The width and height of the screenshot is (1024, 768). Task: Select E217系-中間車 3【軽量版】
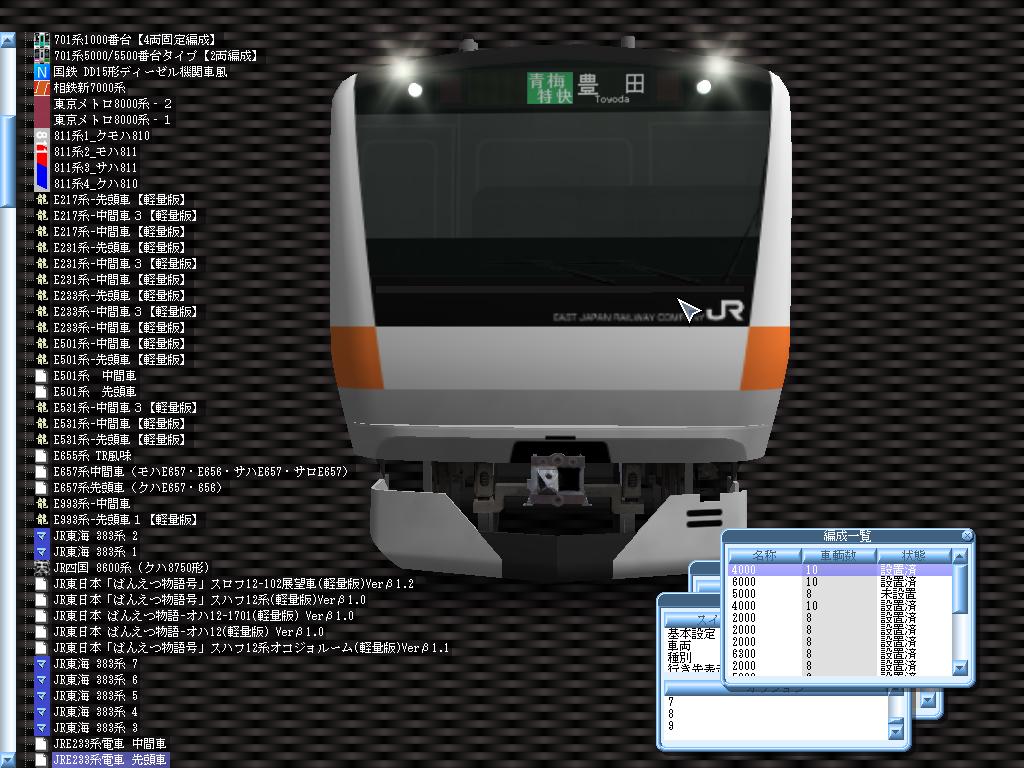(125, 216)
